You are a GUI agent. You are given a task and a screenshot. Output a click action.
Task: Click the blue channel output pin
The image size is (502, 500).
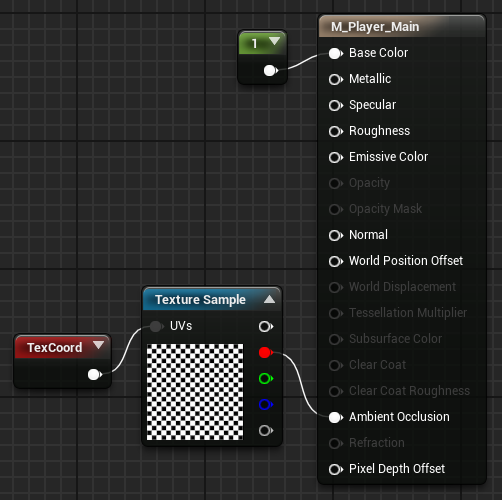pyautogui.click(x=266, y=405)
